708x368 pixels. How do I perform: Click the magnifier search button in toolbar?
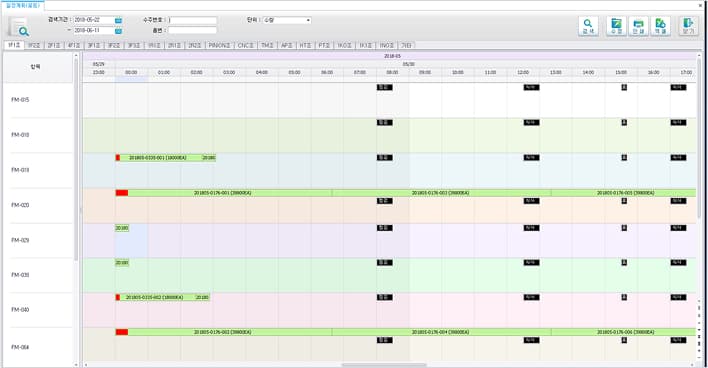(588, 26)
